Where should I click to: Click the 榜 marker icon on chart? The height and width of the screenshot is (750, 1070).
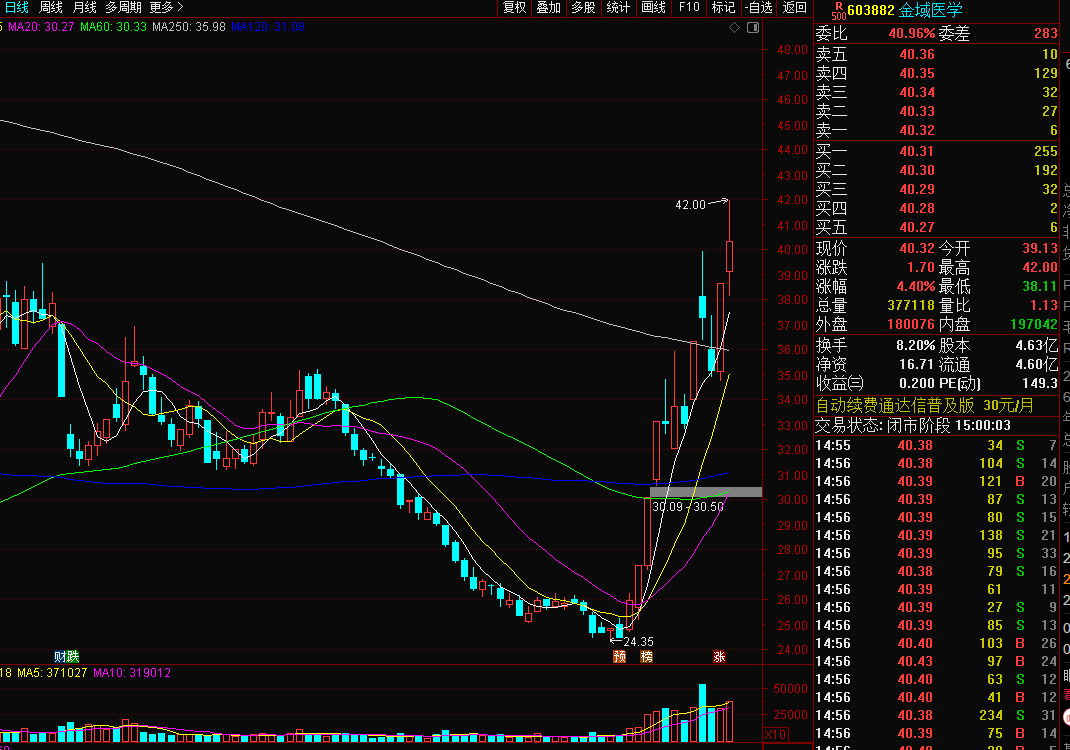[x=646, y=657]
